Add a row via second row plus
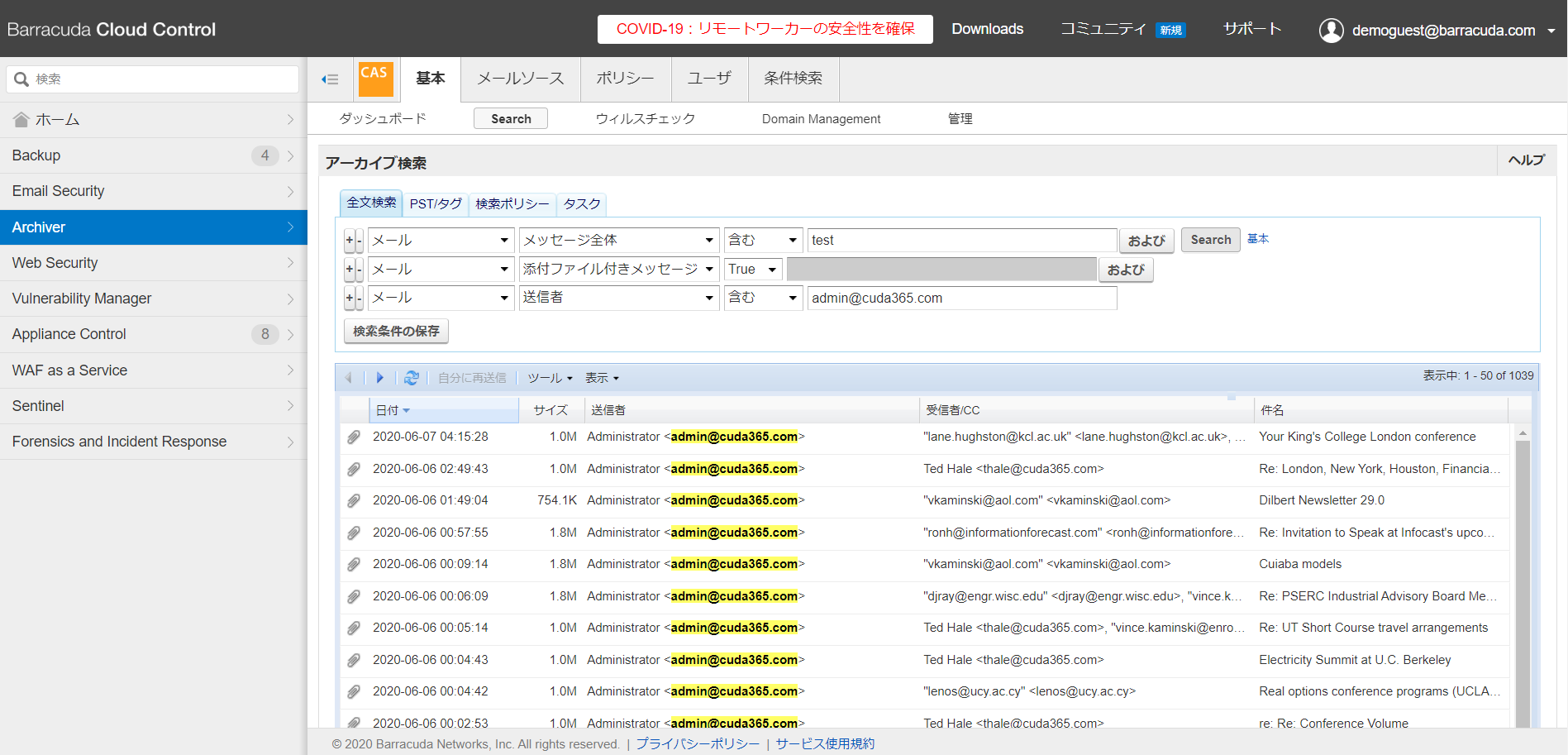Viewport: 1568px width, 755px height. tap(349, 270)
